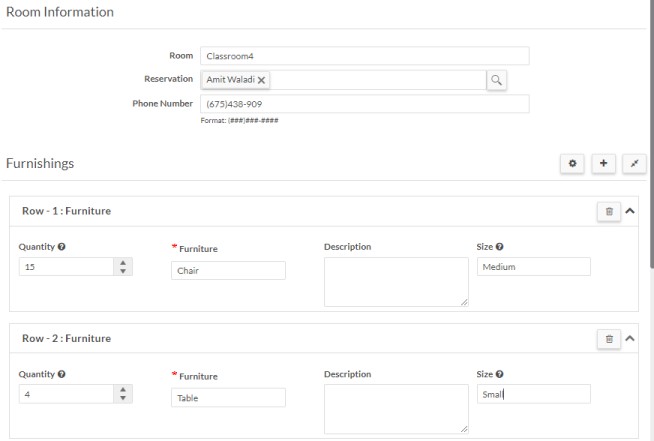Show help for Row 1 Quantity
The image size is (654, 441).
[63, 246]
